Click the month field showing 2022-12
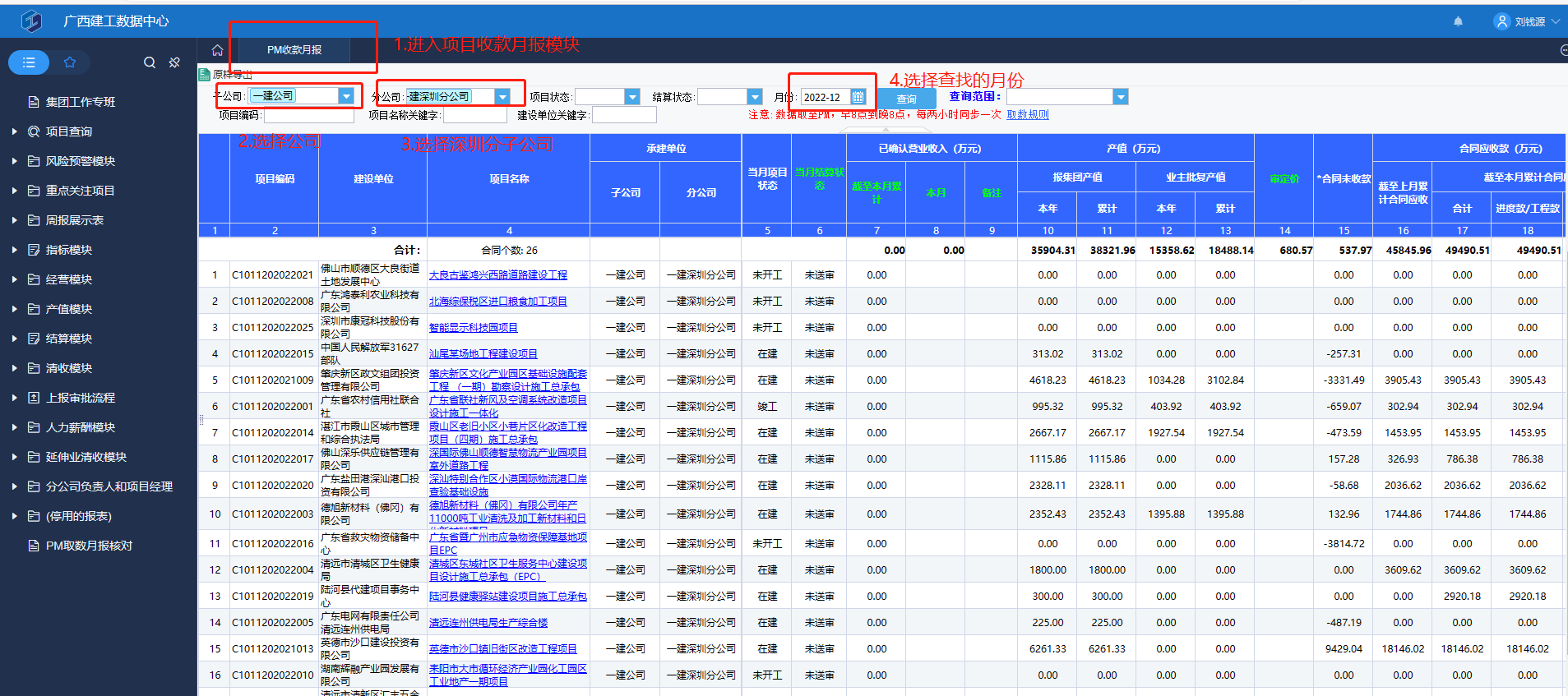 (x=826, y=97)
